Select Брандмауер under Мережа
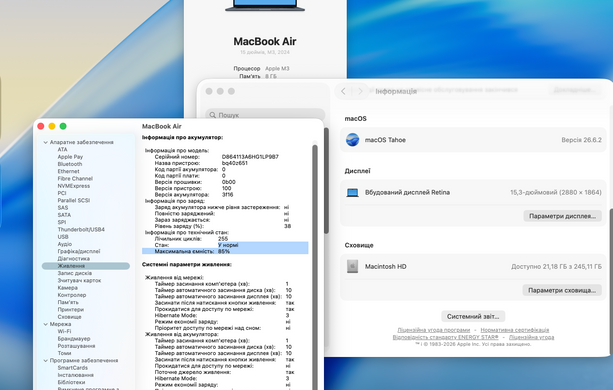This screenshot has width=613, height=390. click(x=73, y=338)
